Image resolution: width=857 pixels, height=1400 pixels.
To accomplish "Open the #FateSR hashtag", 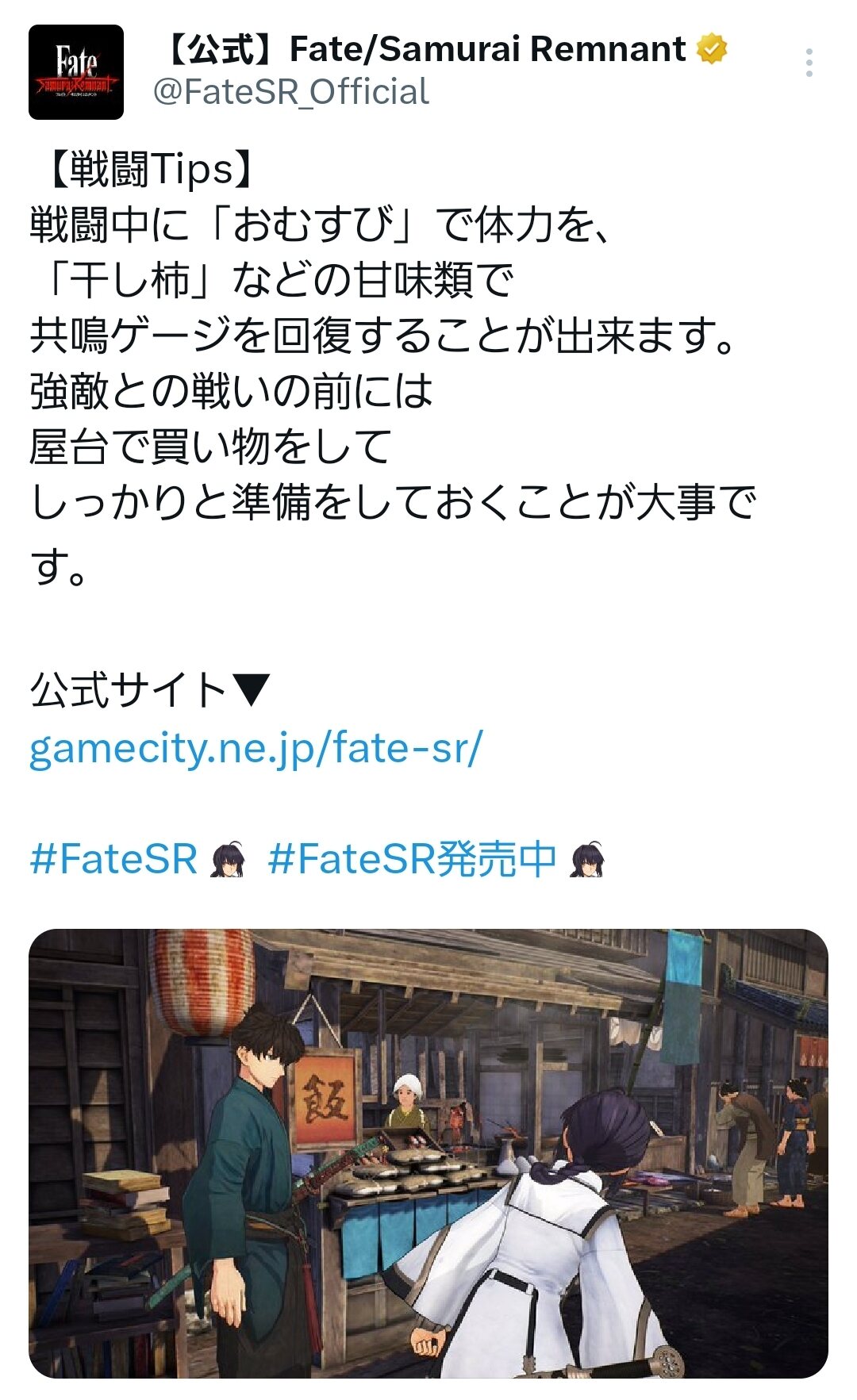I will pyautogui.click(x=113, y=860).
